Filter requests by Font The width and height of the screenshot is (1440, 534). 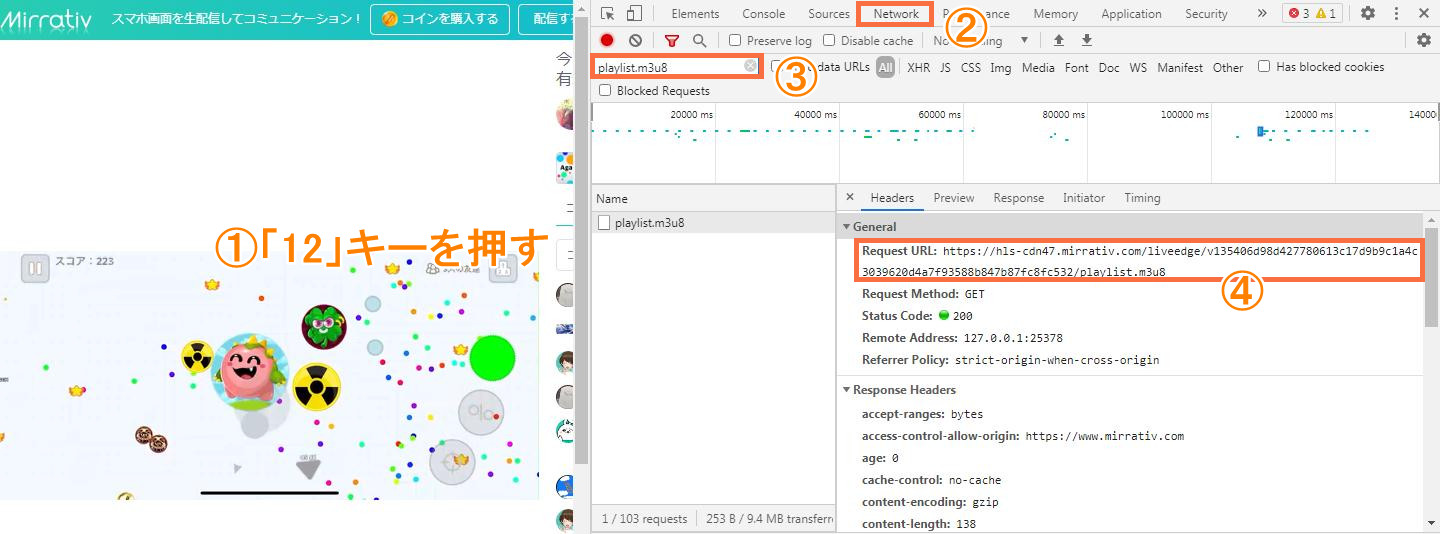click(1076, 68)
